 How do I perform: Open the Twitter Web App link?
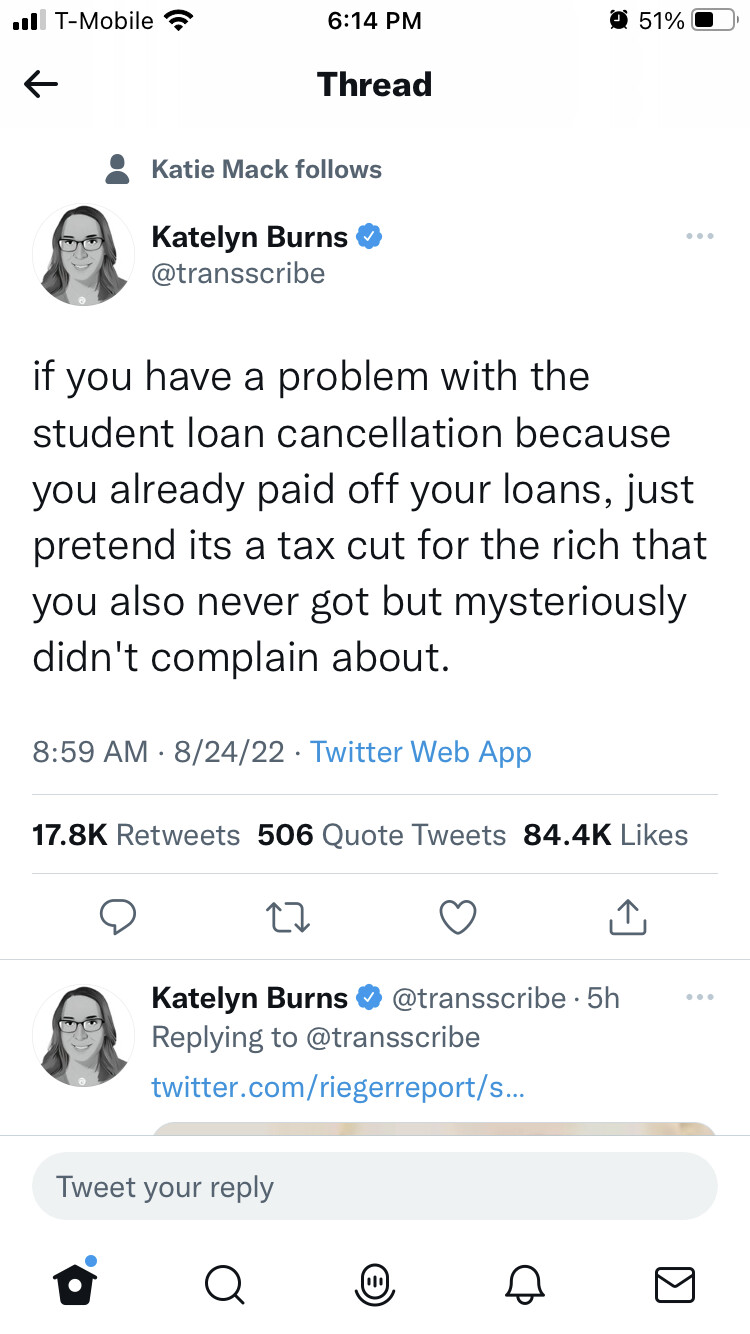click(x=420, y=752)
